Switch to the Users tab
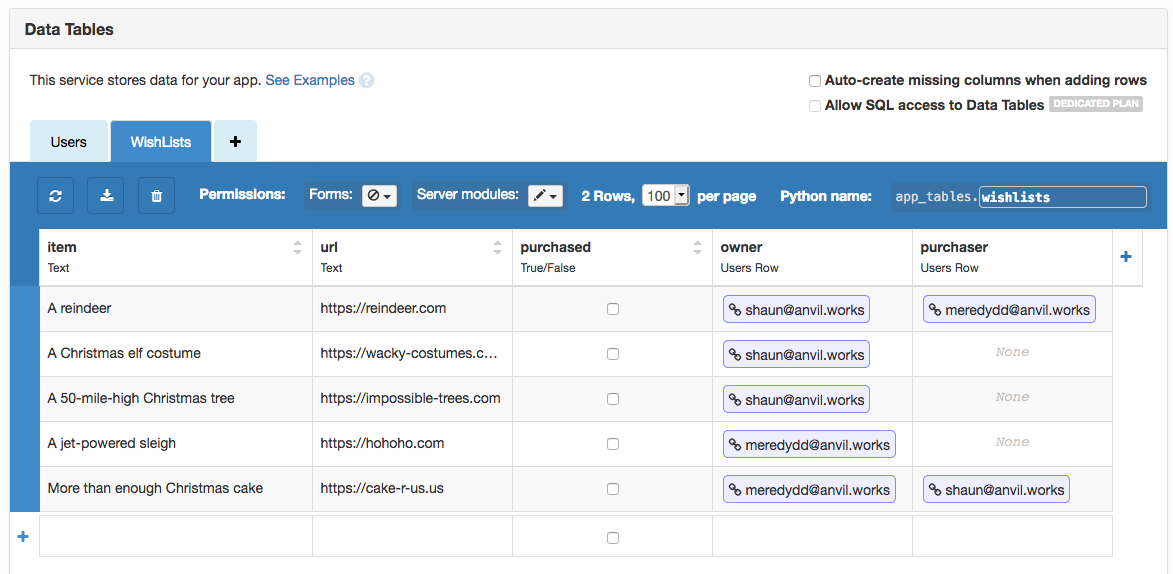The width and height of the screenshot is (1173, 574). pos(68,142)
